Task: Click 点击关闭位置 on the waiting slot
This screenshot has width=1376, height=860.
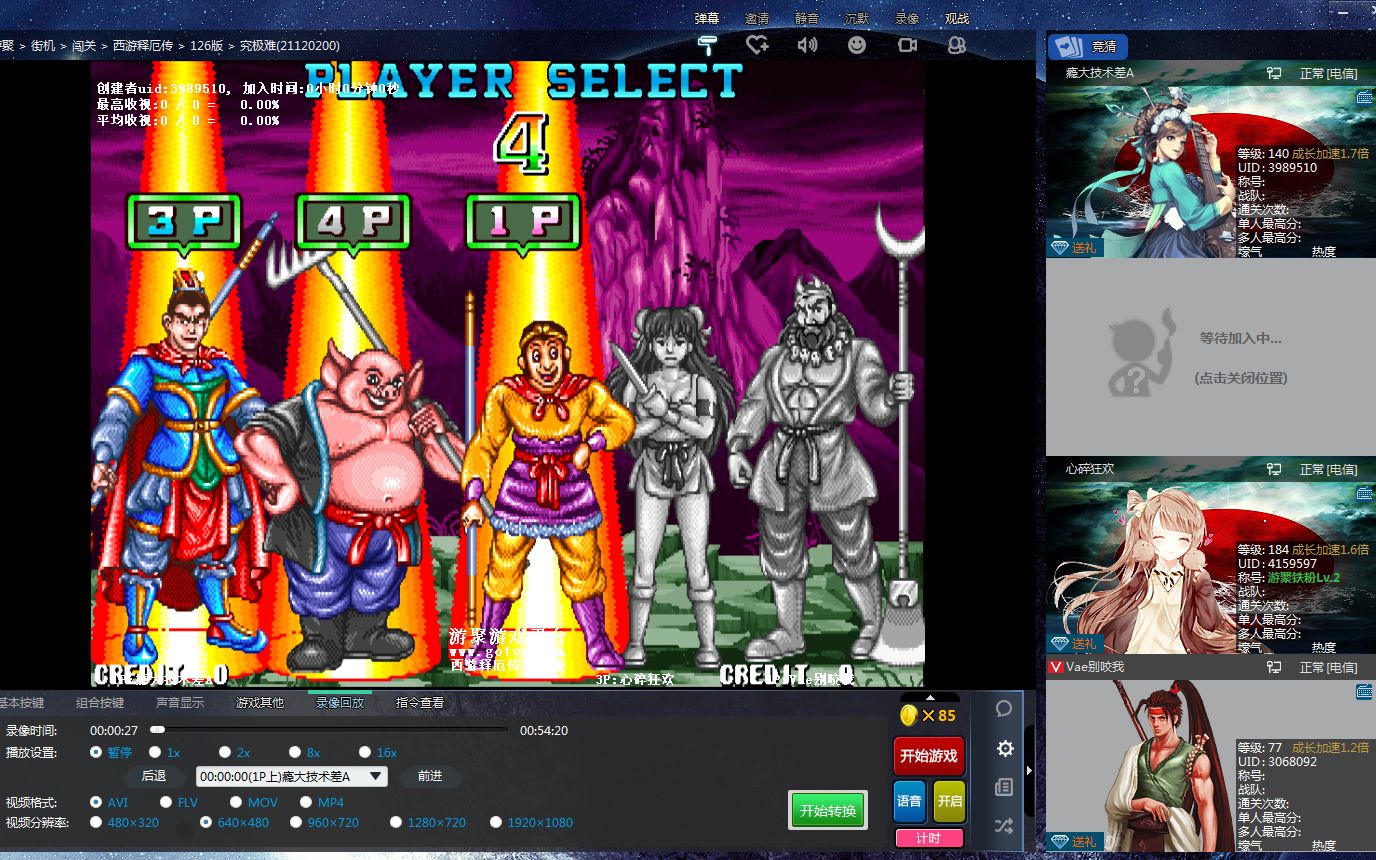Action: (x=1241, y=378)
